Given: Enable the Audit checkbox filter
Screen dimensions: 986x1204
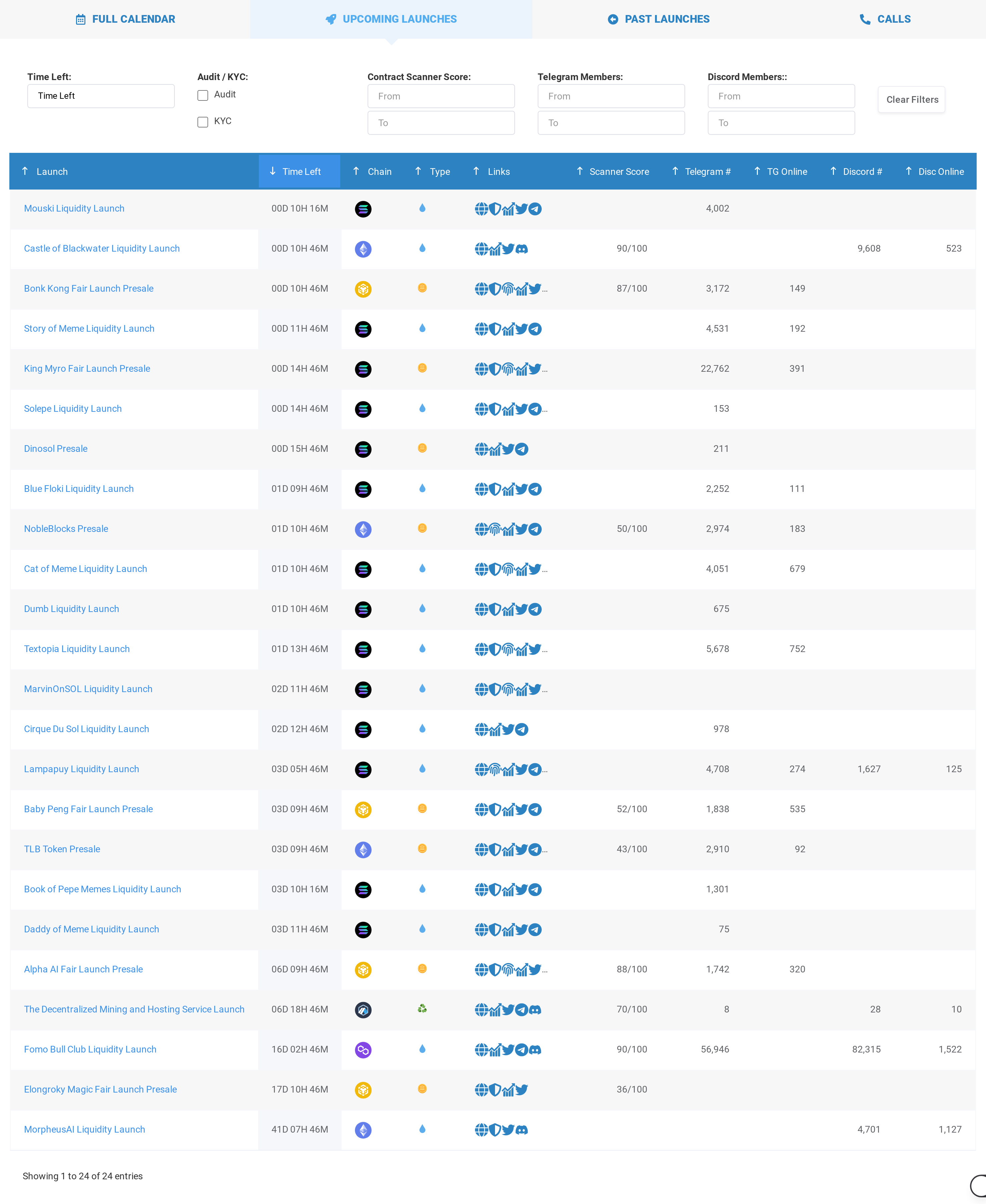Looking at the screenshot, I should tap(203, 95).
